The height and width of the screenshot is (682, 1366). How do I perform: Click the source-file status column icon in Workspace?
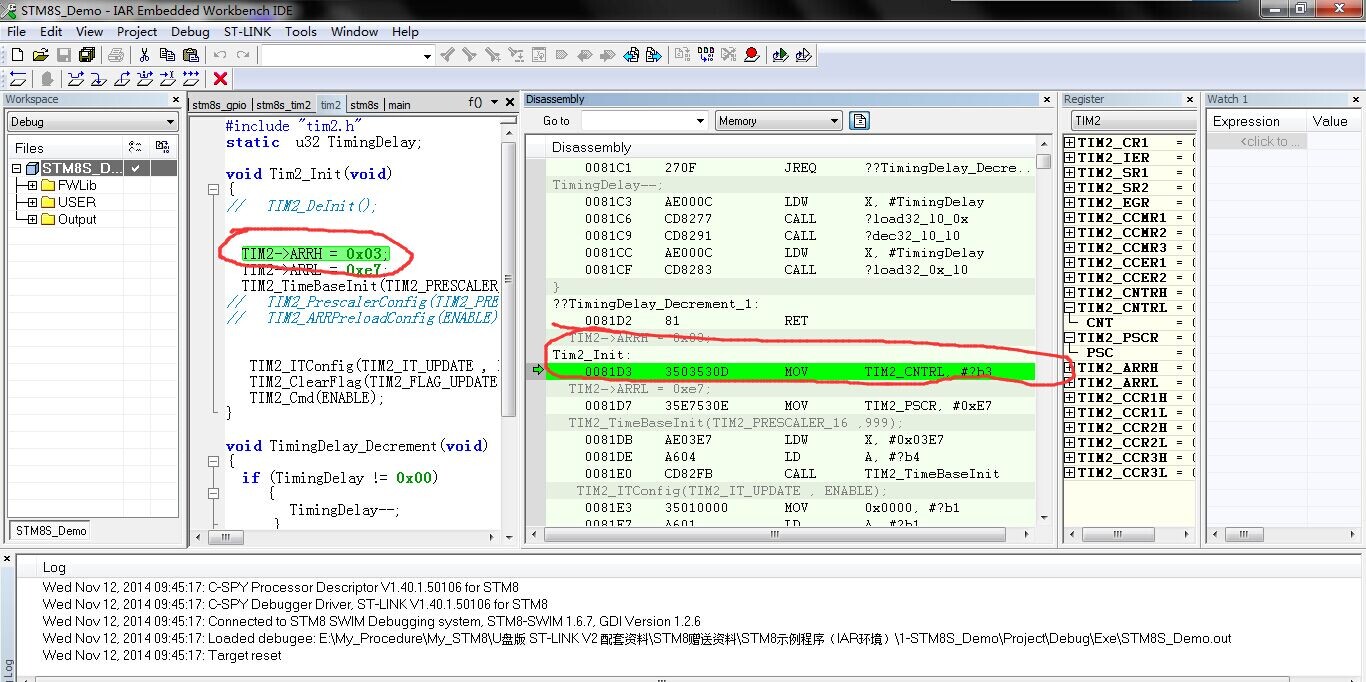136,147
